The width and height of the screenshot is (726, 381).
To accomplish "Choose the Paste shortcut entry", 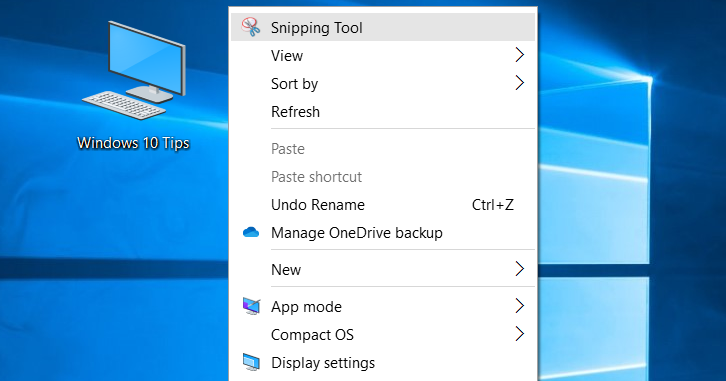I will (383, 176).
